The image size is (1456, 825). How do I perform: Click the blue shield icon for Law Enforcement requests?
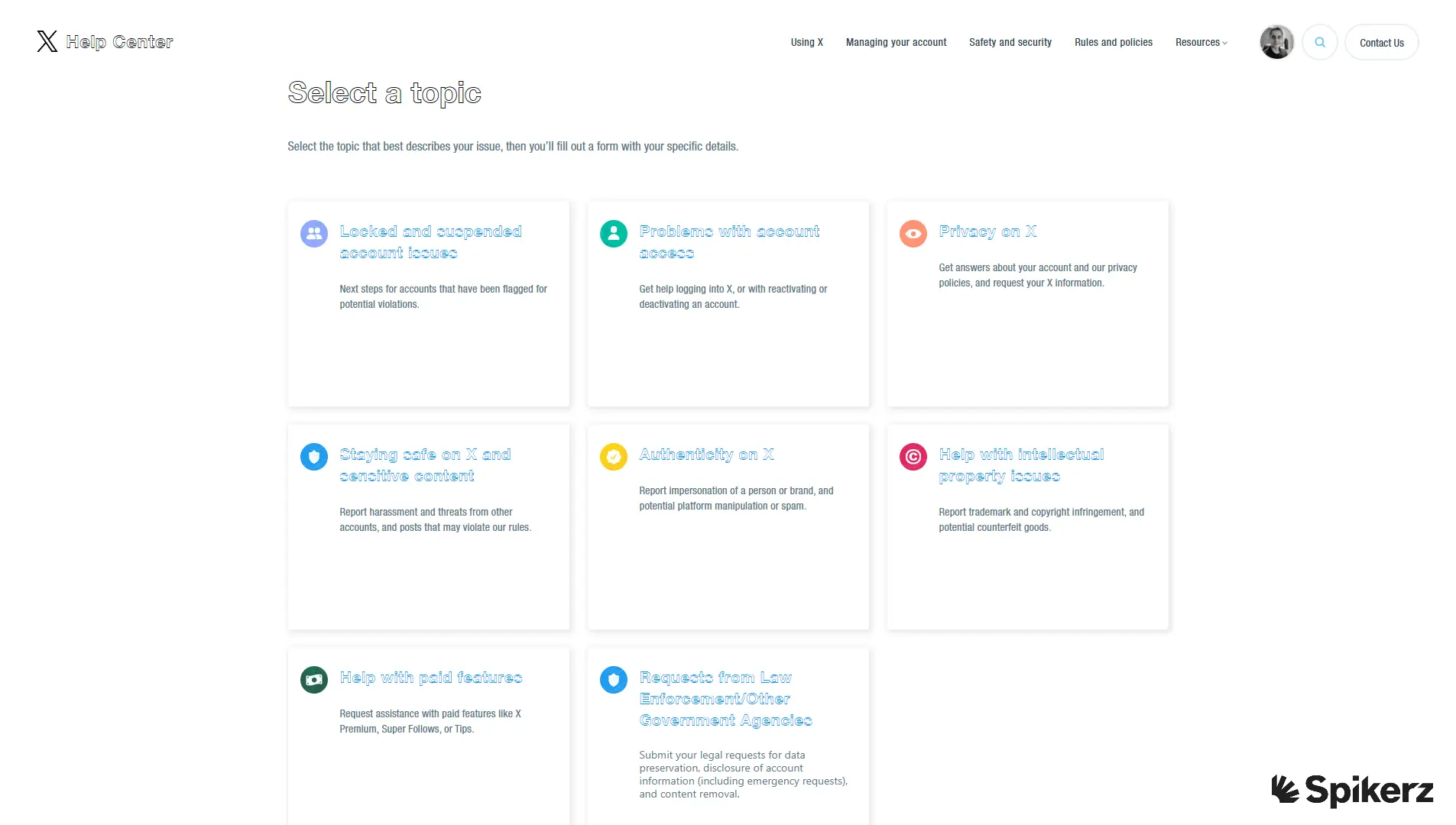[x=614, y=680]
